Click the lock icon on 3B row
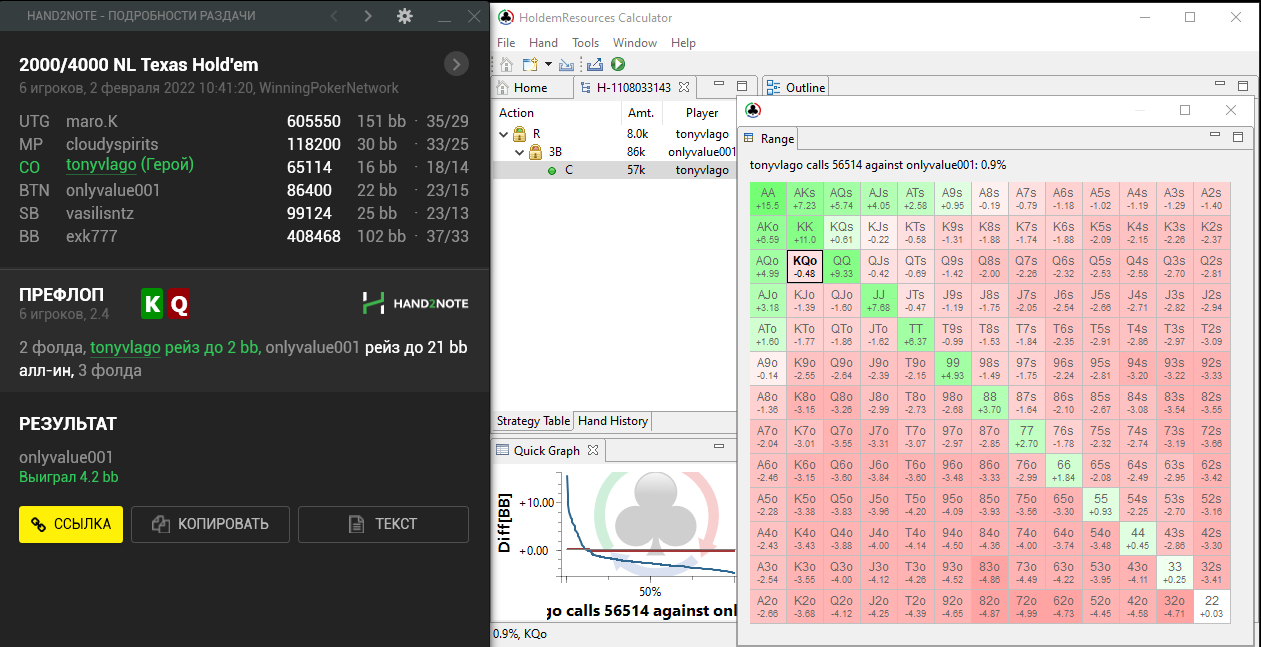 [536, 152]
